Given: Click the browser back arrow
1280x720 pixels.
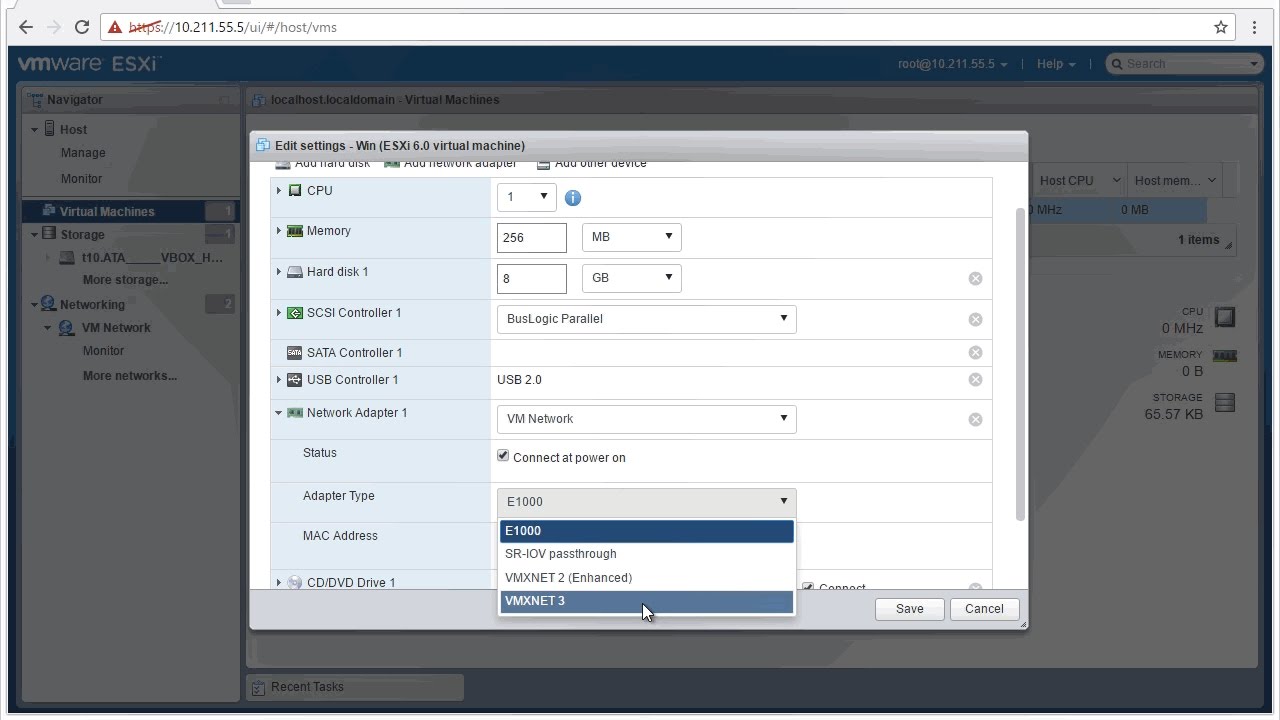Looking at the screenshot, I should (x=26, y=27).
